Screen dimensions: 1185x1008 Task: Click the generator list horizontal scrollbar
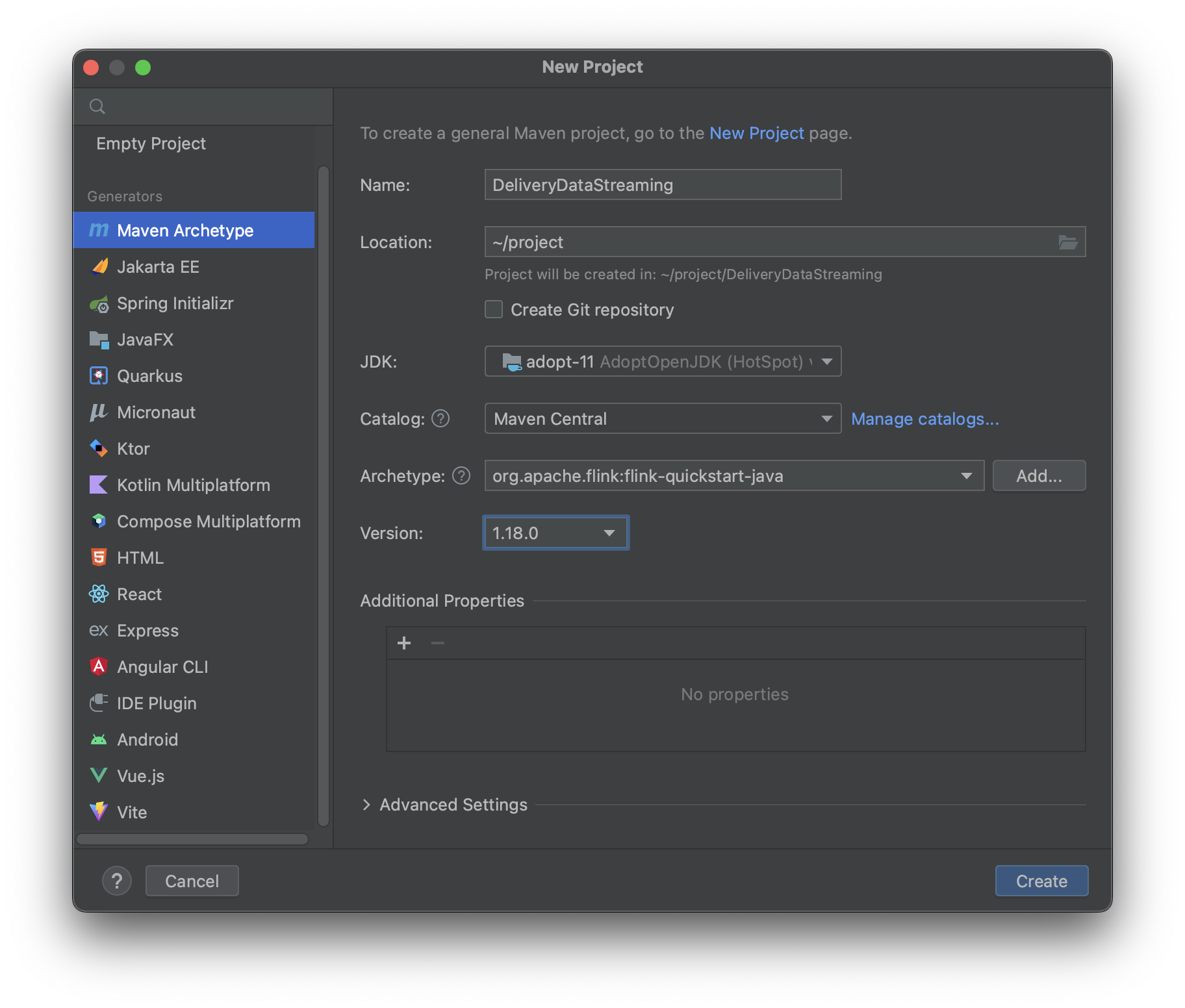(192, 838)
